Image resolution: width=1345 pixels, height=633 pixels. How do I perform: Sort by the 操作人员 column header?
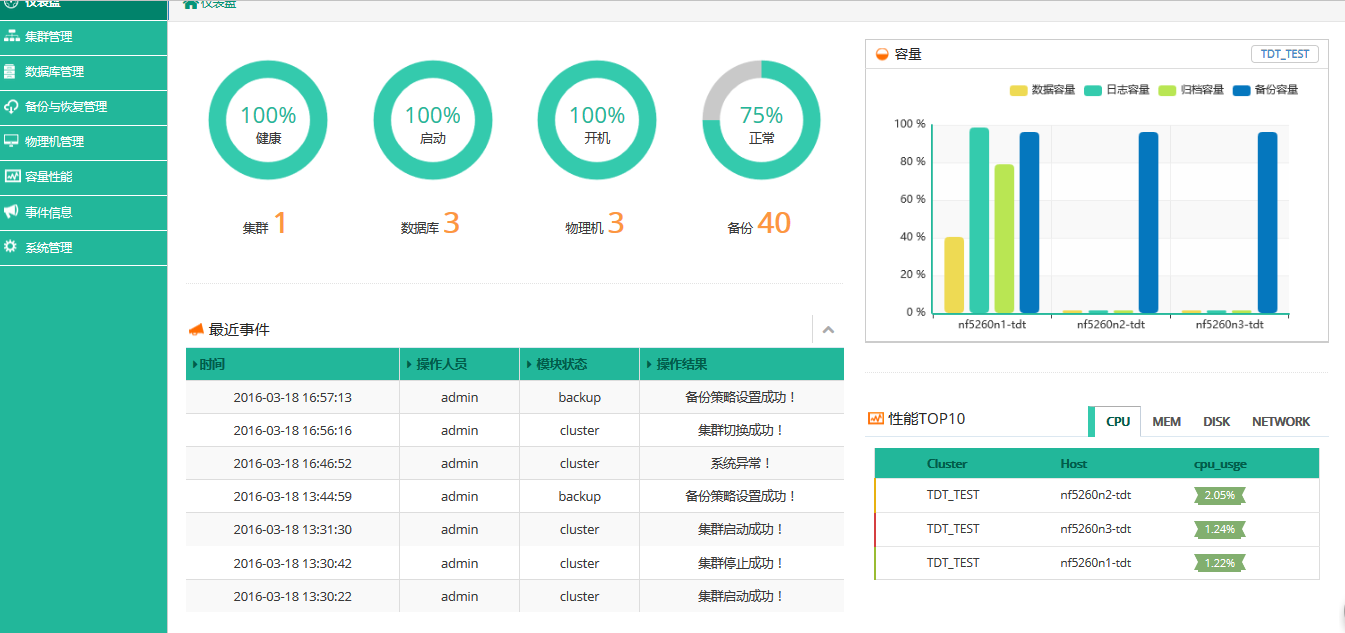(x=460, y=364)
